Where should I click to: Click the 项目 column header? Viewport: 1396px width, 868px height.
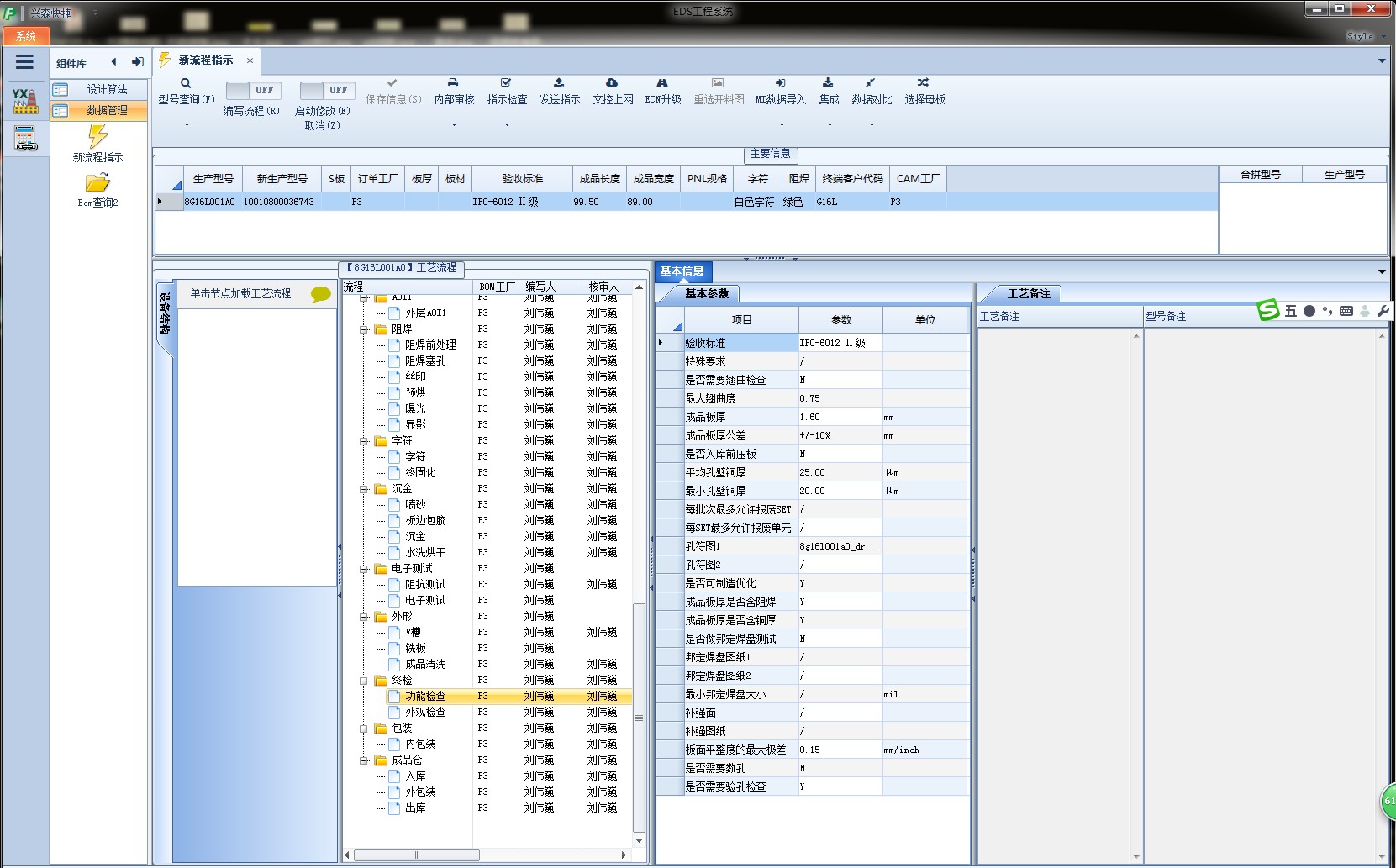click(x=741, y=319)
